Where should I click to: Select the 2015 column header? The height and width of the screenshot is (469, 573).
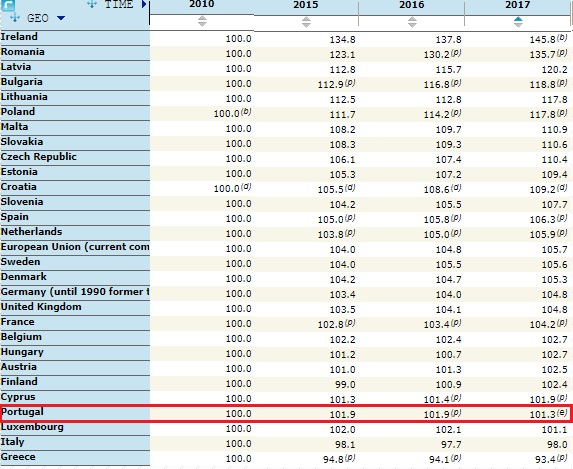[x=306, y=5]
